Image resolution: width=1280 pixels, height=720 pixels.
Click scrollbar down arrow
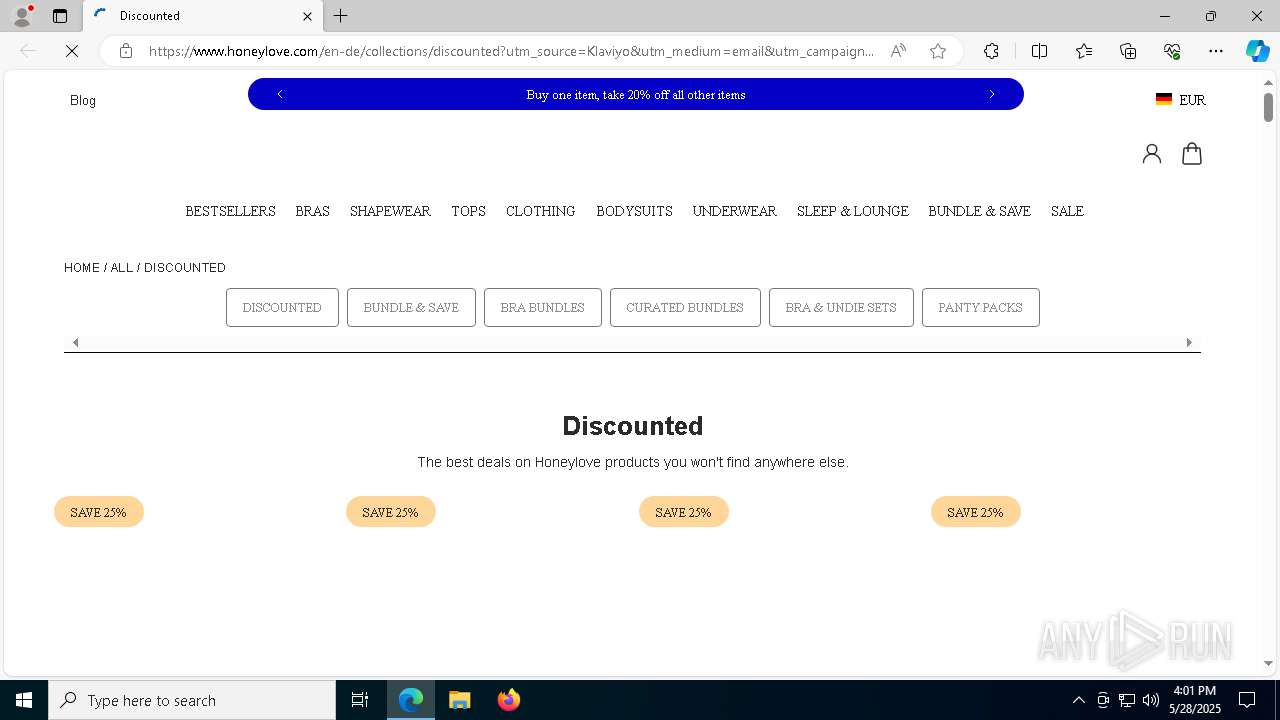tap(1268, 663)
